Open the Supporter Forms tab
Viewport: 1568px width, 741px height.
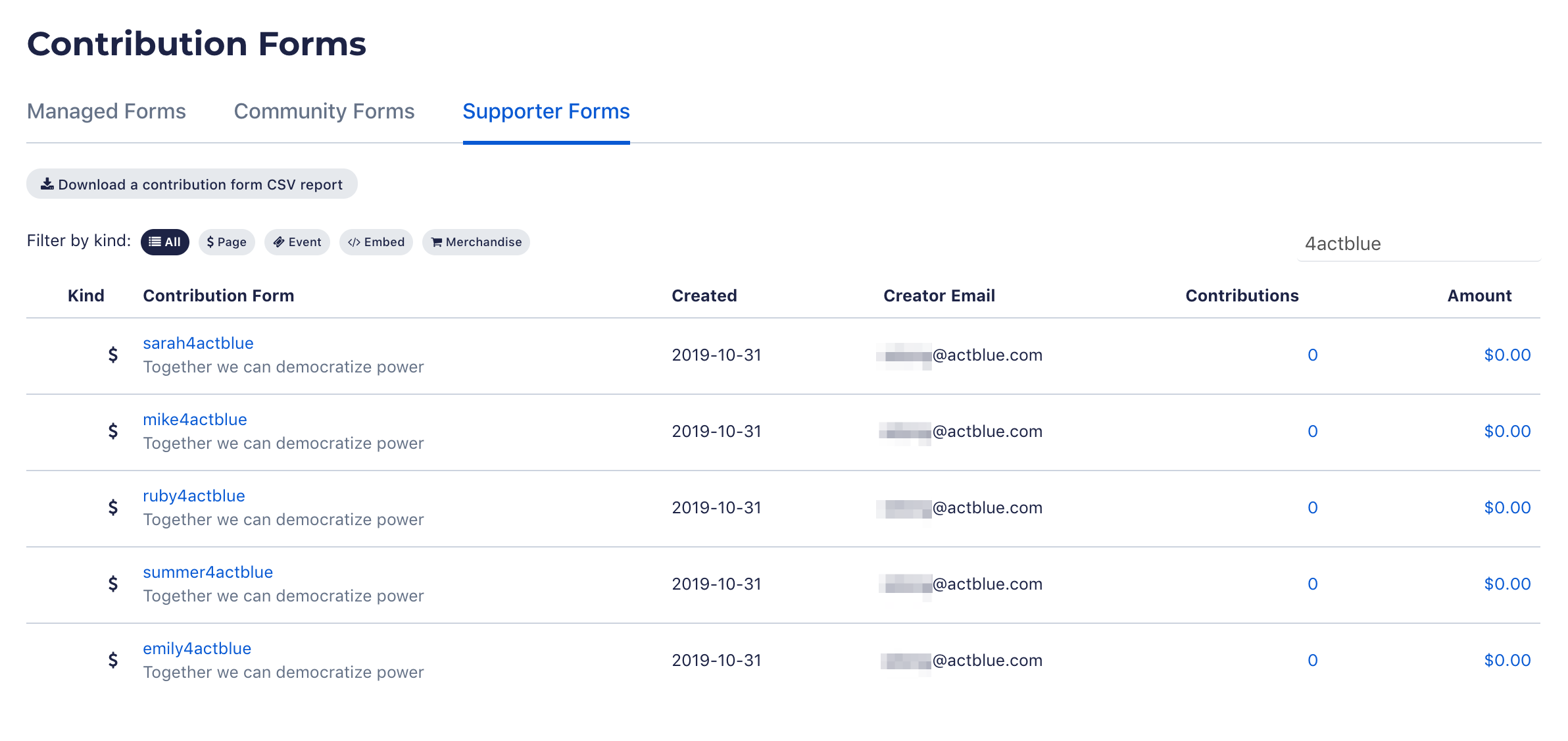(546, 111)
